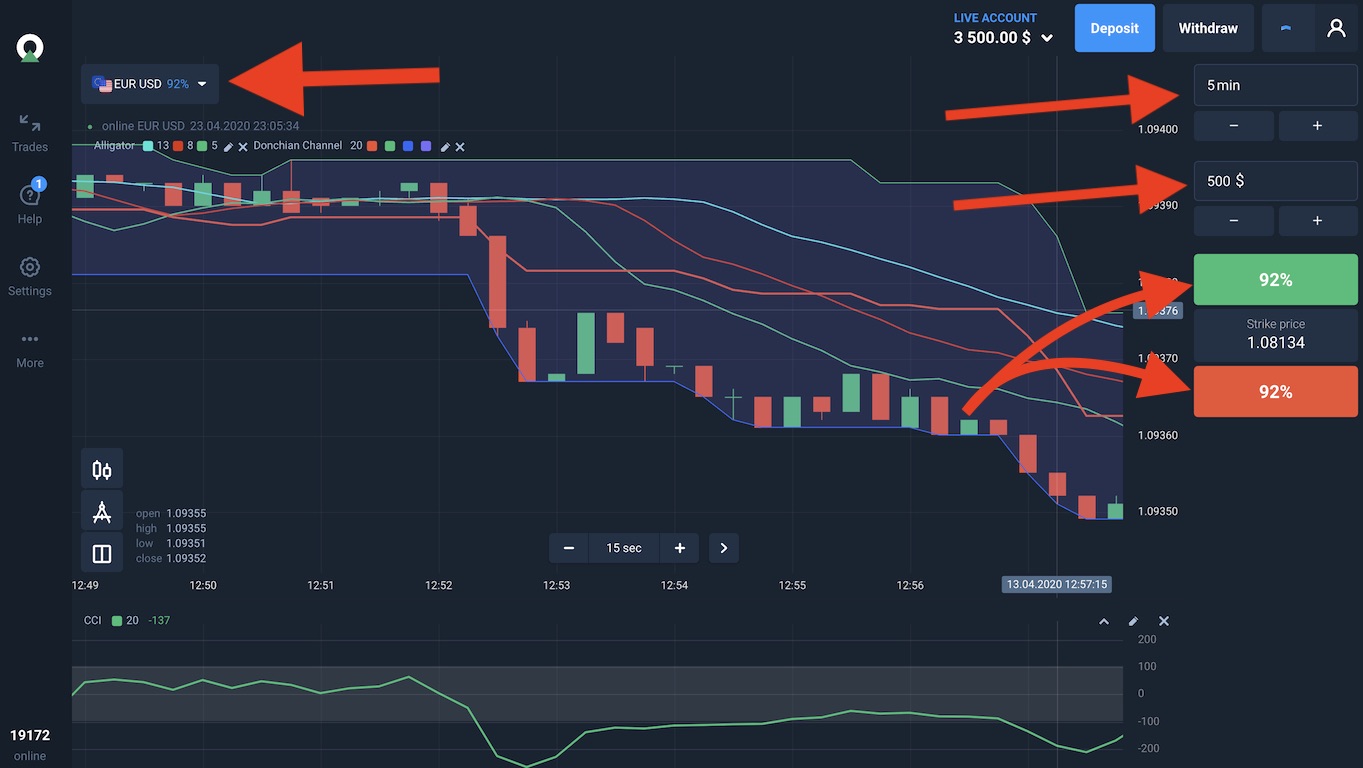This screenshot has width=1363, height=768.
Task: Close the CCI indicator panel
Action: [x=1163, y=621]
